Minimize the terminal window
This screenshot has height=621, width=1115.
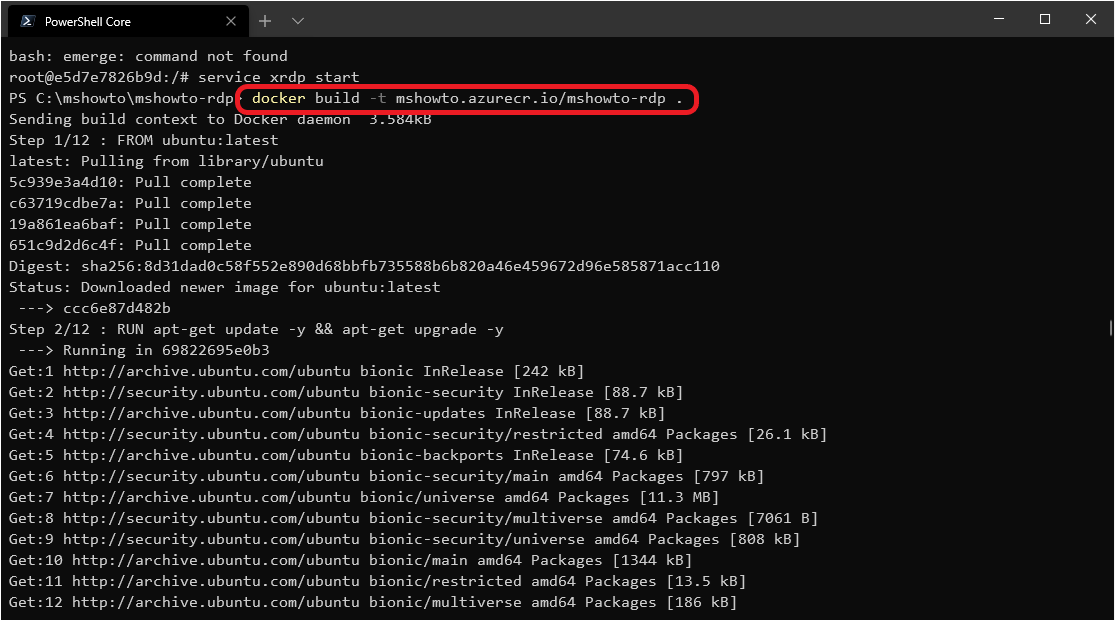point(998,19)
